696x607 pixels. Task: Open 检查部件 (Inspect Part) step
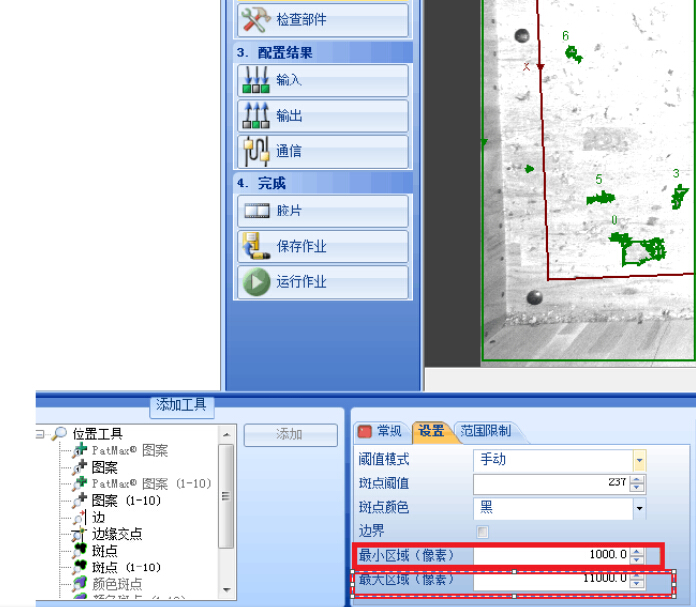322,19
